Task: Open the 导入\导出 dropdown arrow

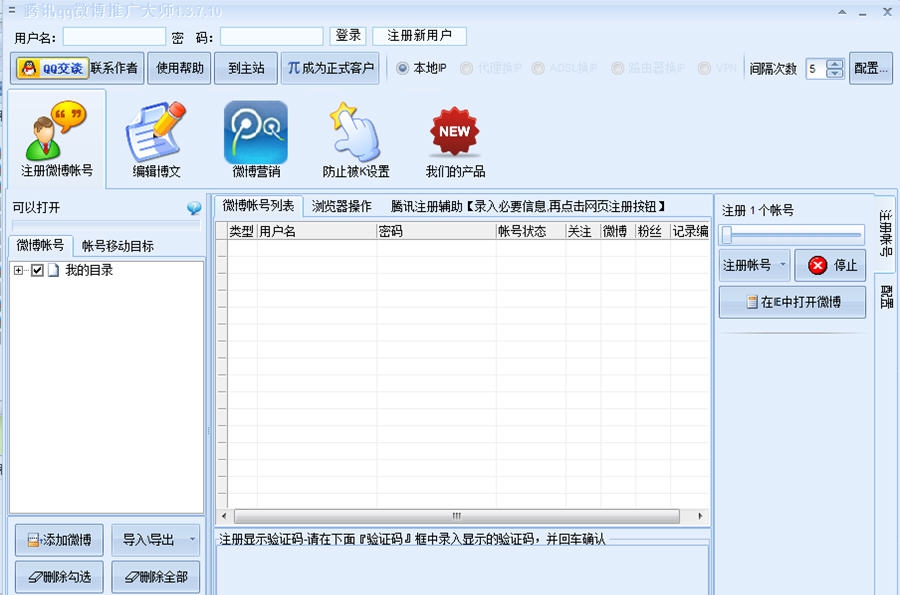Action: pyautogui.click(x=192, y=539)
